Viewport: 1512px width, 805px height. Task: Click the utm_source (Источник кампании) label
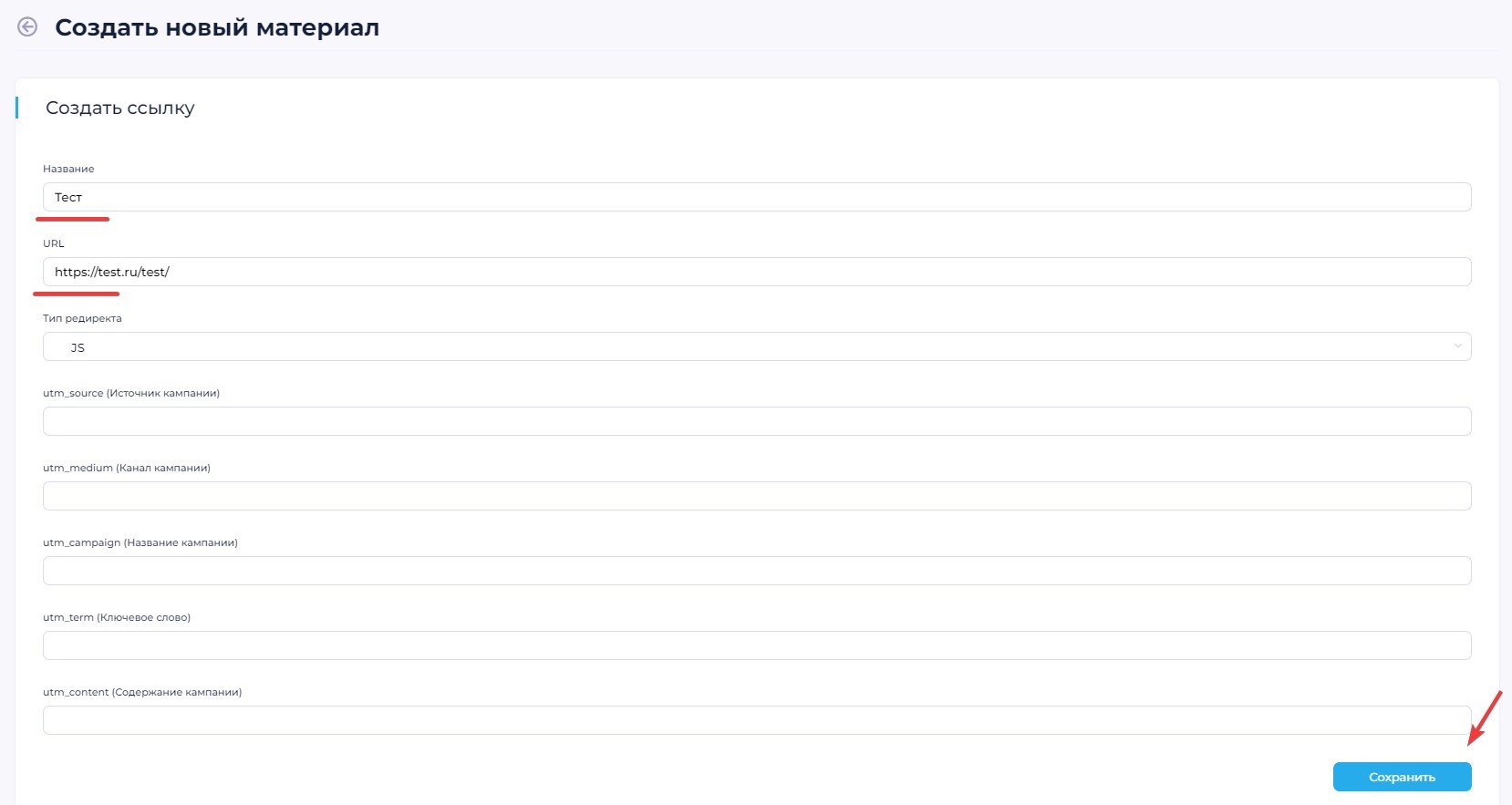[131, 393]
